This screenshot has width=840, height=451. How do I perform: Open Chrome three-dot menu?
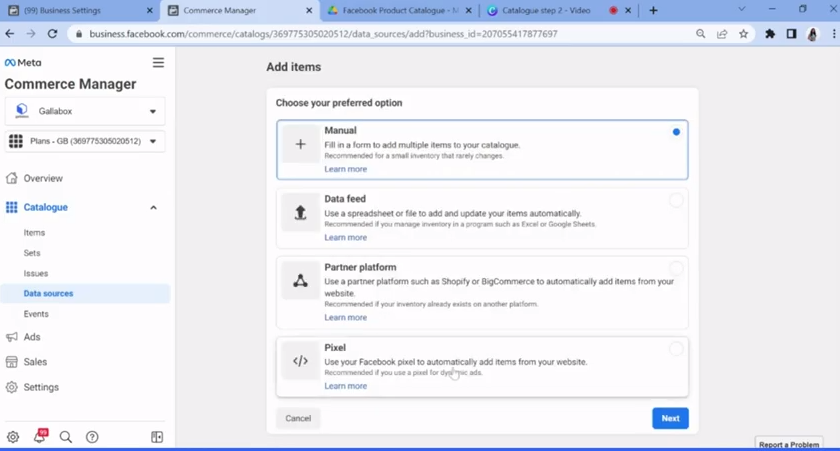(x=834, y=34)
